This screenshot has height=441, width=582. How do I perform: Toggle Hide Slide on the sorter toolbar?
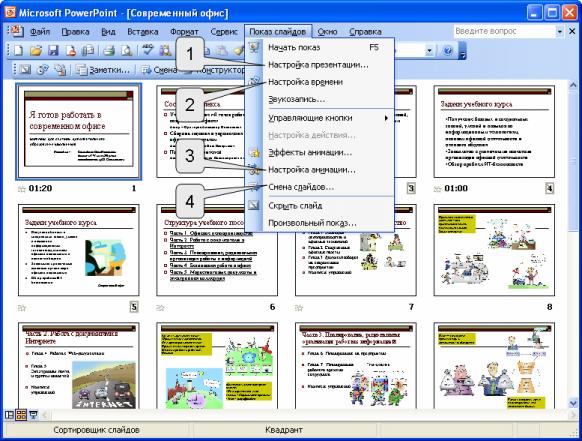point(24,69)
